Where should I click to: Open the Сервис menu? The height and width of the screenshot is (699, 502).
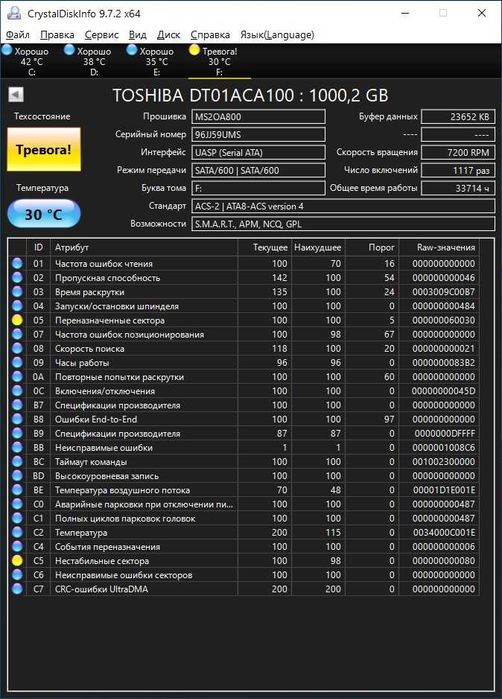[x=102, y=35]
